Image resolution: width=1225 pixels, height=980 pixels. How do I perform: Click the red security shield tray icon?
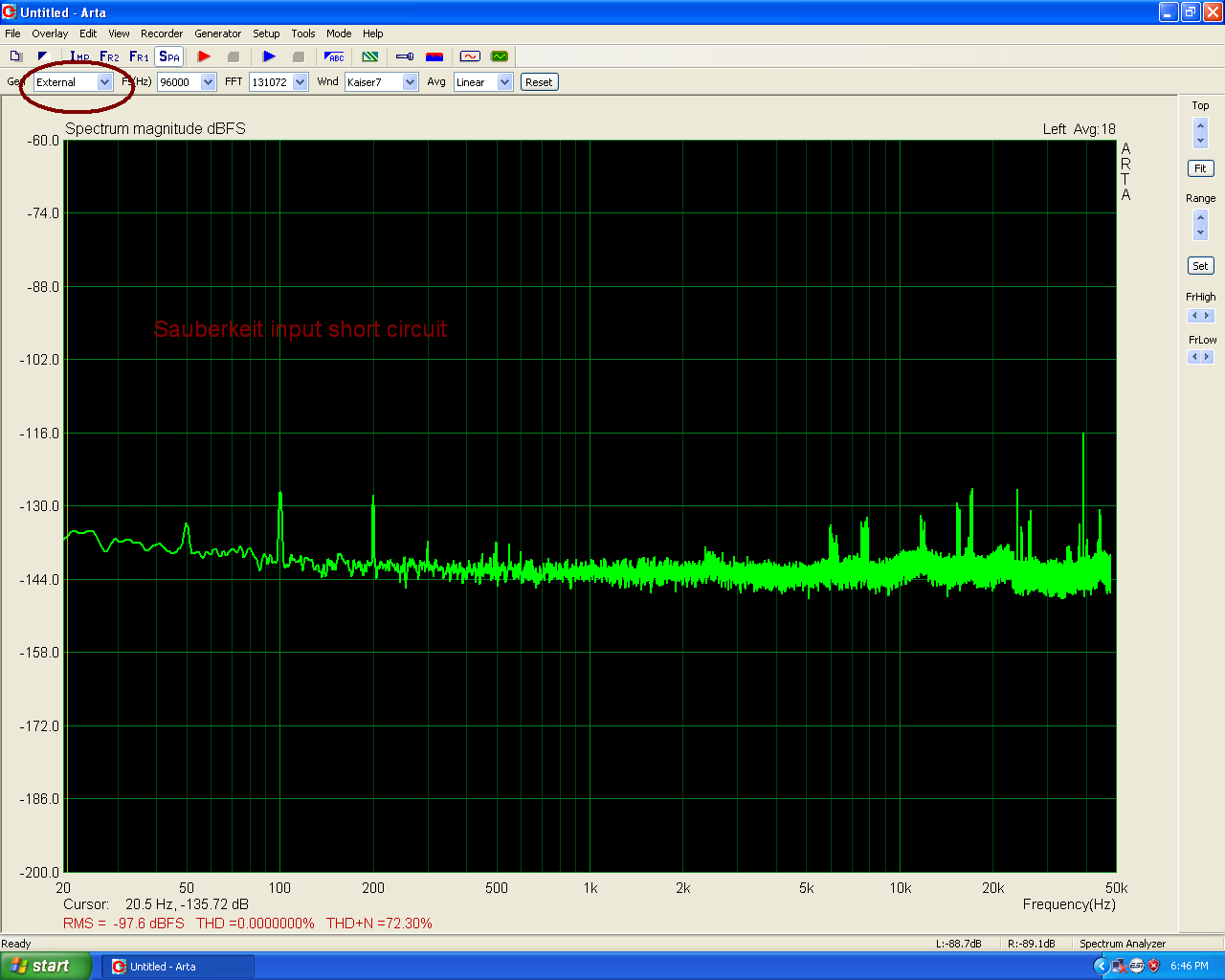1153,967
